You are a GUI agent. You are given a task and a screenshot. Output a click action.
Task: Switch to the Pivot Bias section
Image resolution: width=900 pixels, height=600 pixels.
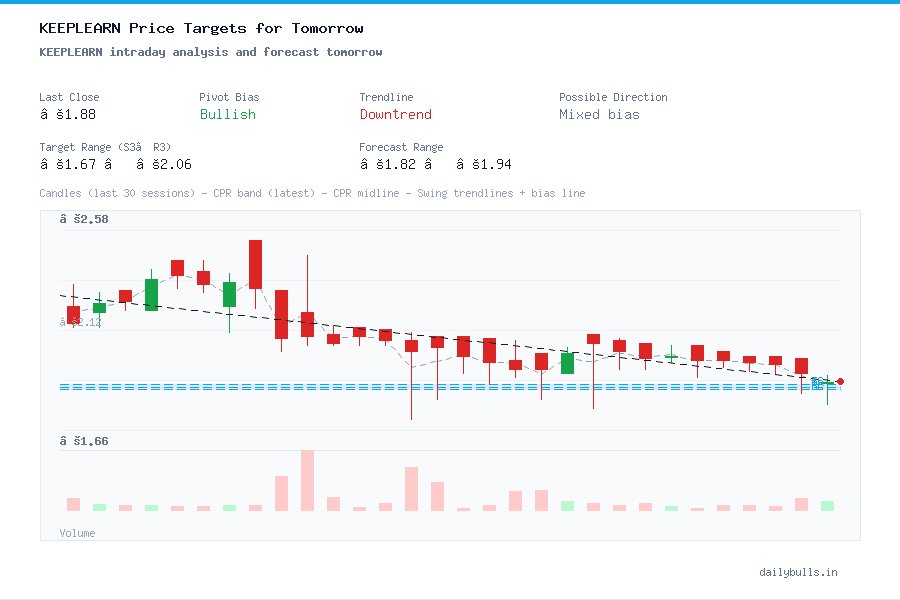(228, 97)
